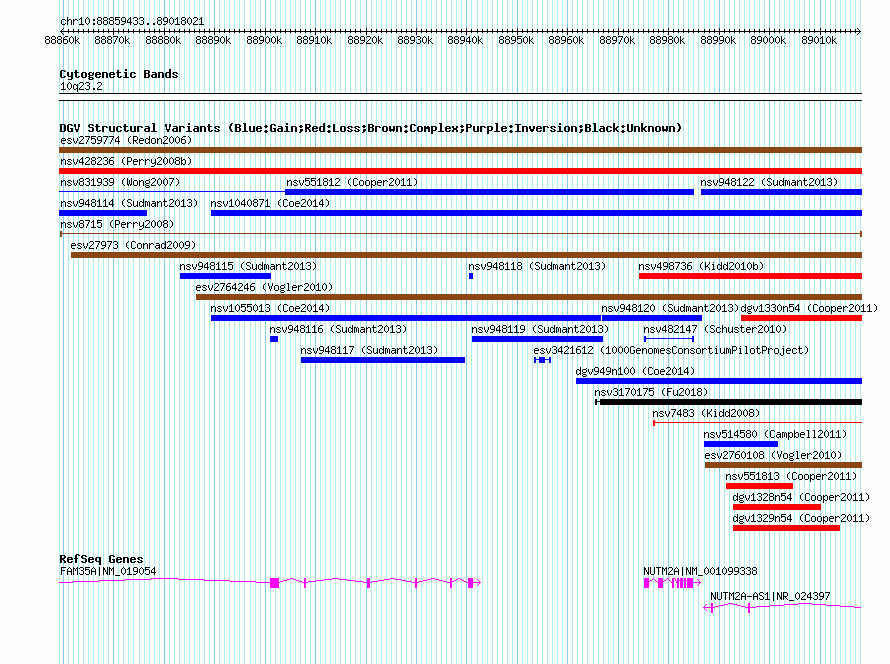Select the blue nsv551812 gain bar
This screenshot has height=664, width=890.
(x=489, y=192)
